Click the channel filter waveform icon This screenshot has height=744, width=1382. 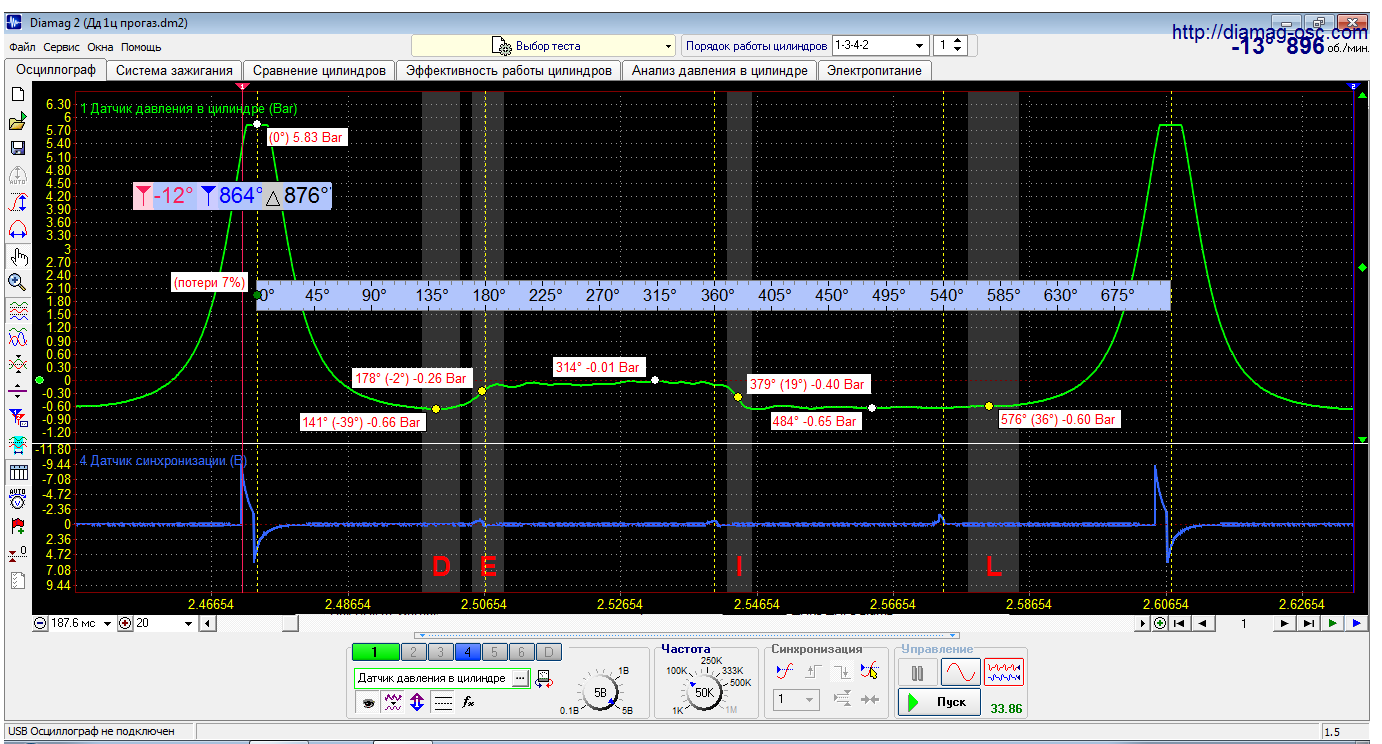[x=393, y=702]
